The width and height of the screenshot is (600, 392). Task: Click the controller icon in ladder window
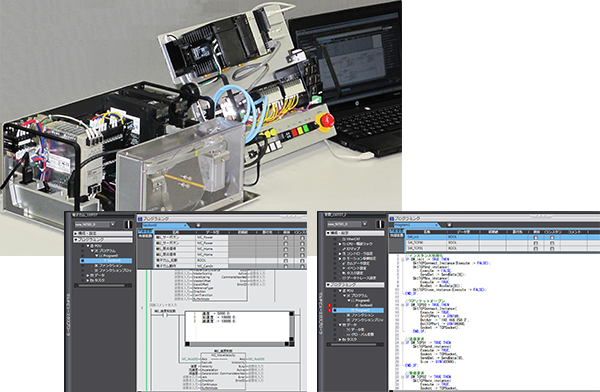tap(128, 224)
